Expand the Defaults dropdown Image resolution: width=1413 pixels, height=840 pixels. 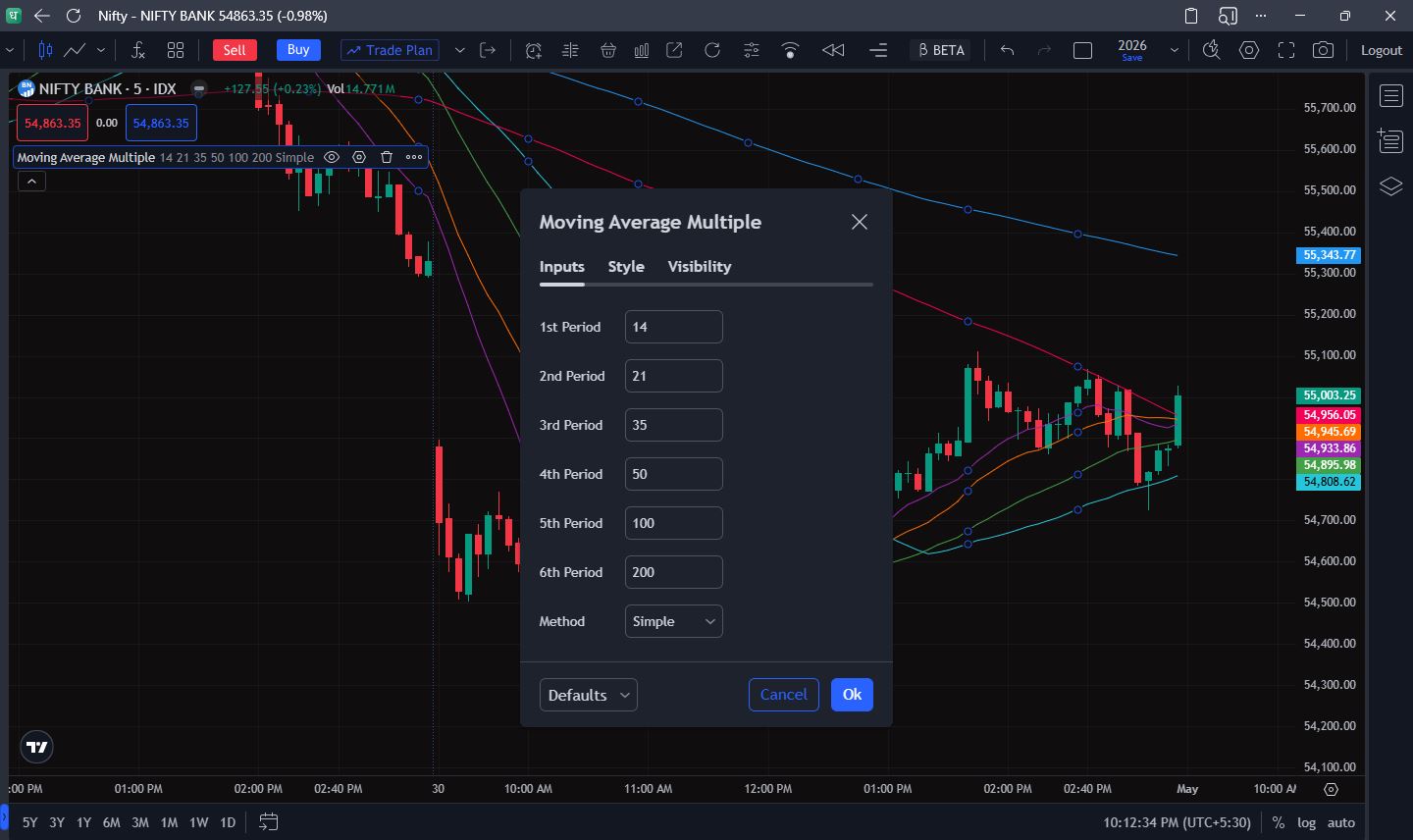click(589, 695)
